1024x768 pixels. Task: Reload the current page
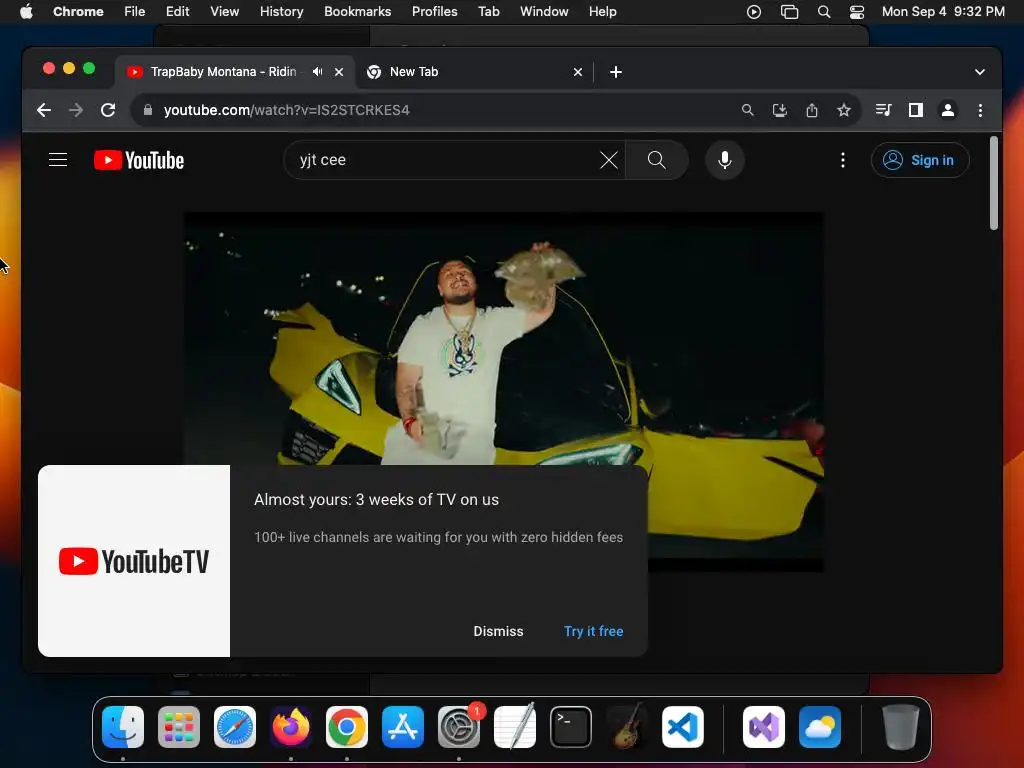[x=108, y=110]
